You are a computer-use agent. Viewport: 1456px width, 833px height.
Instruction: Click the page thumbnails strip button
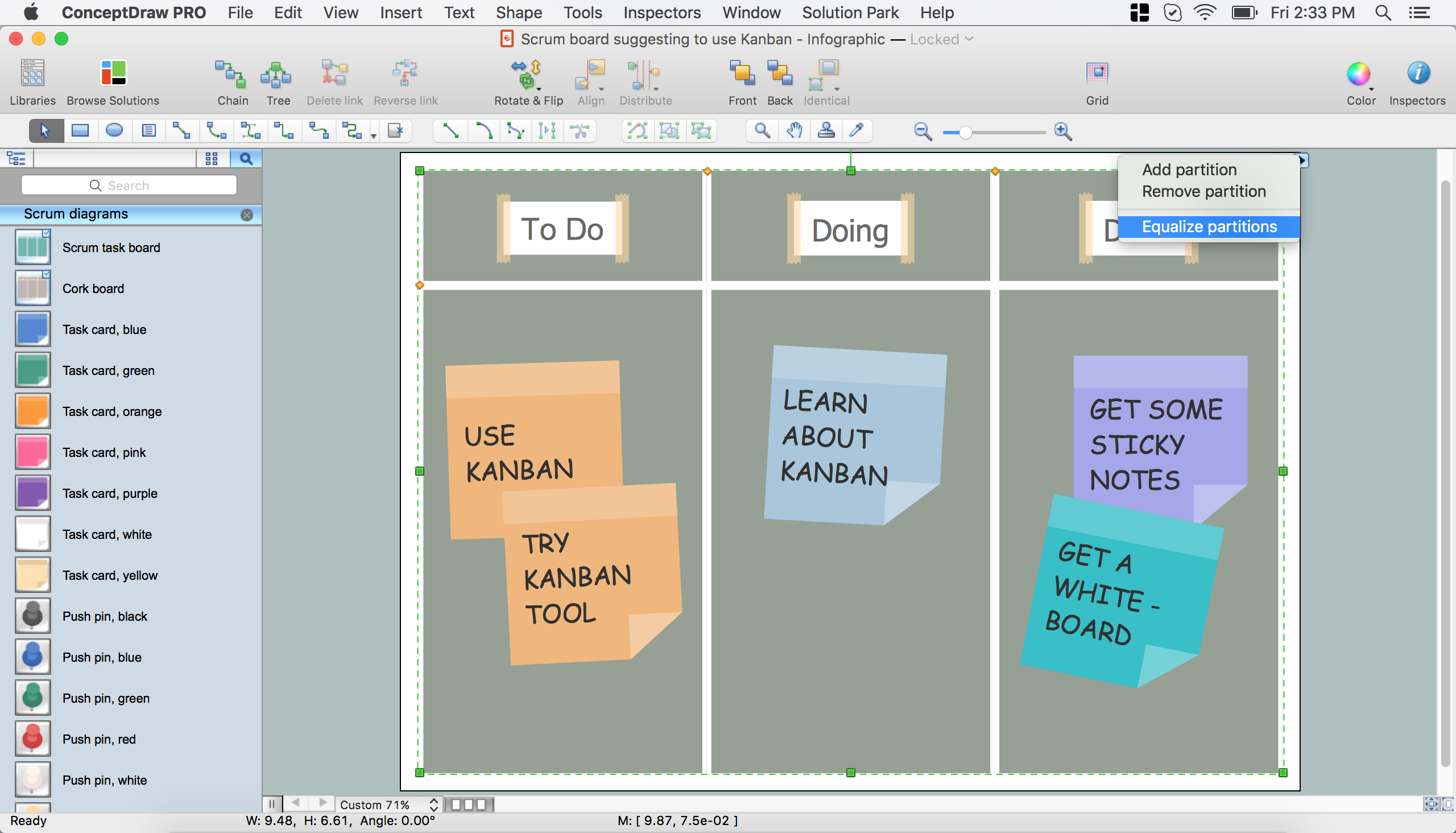(x=469, y=805)
